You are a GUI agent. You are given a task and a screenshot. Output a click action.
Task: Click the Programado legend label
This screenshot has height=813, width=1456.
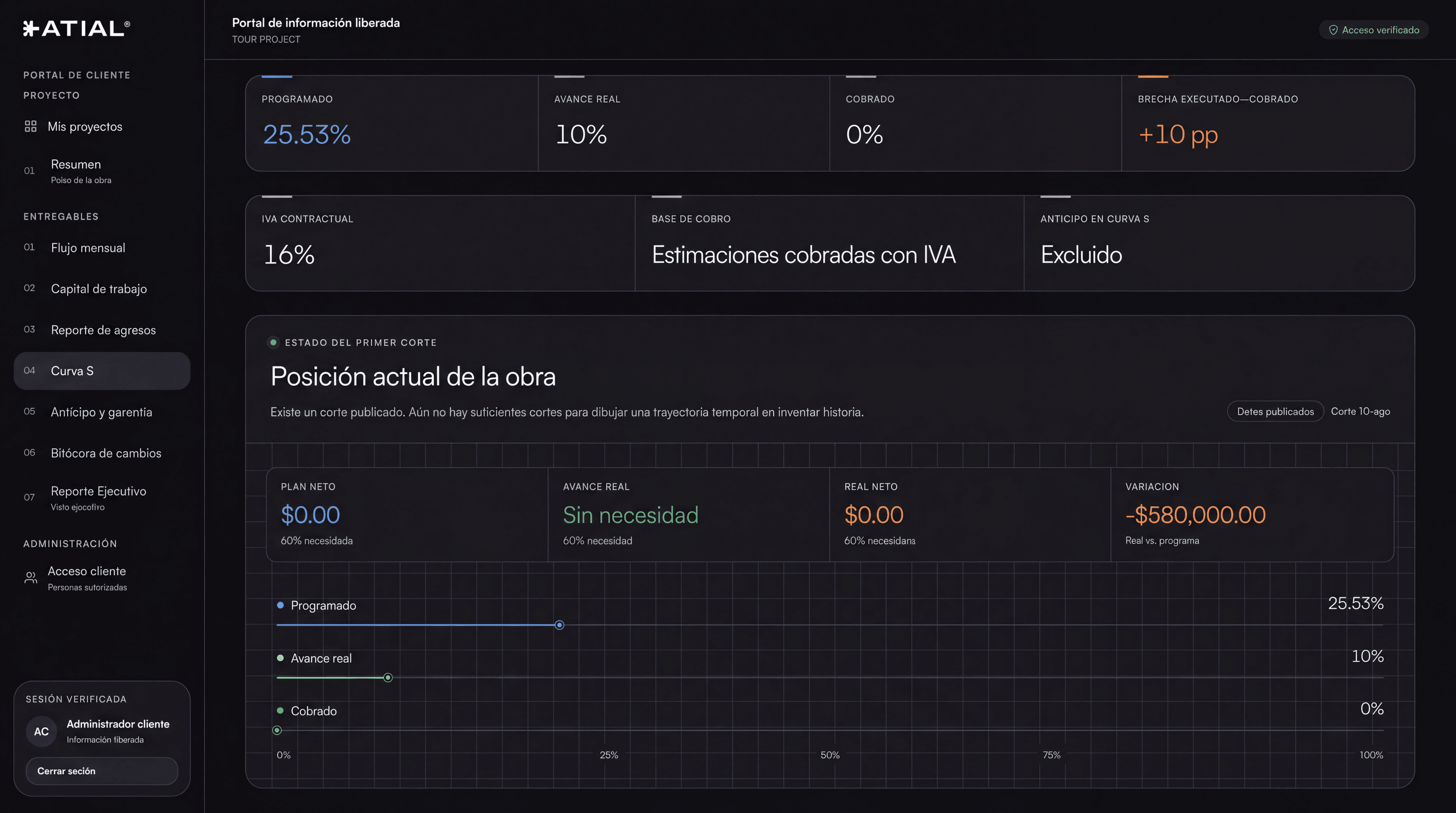[323, 606]
